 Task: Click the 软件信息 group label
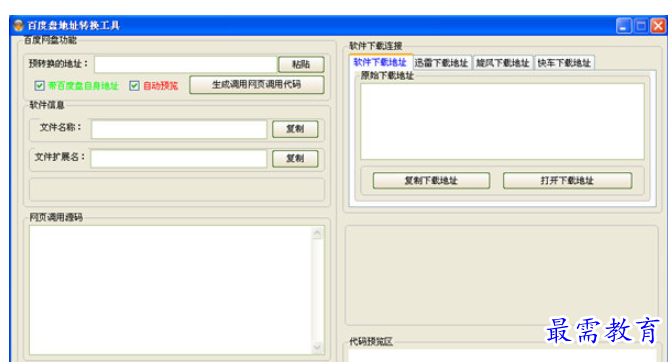(47, 105)
